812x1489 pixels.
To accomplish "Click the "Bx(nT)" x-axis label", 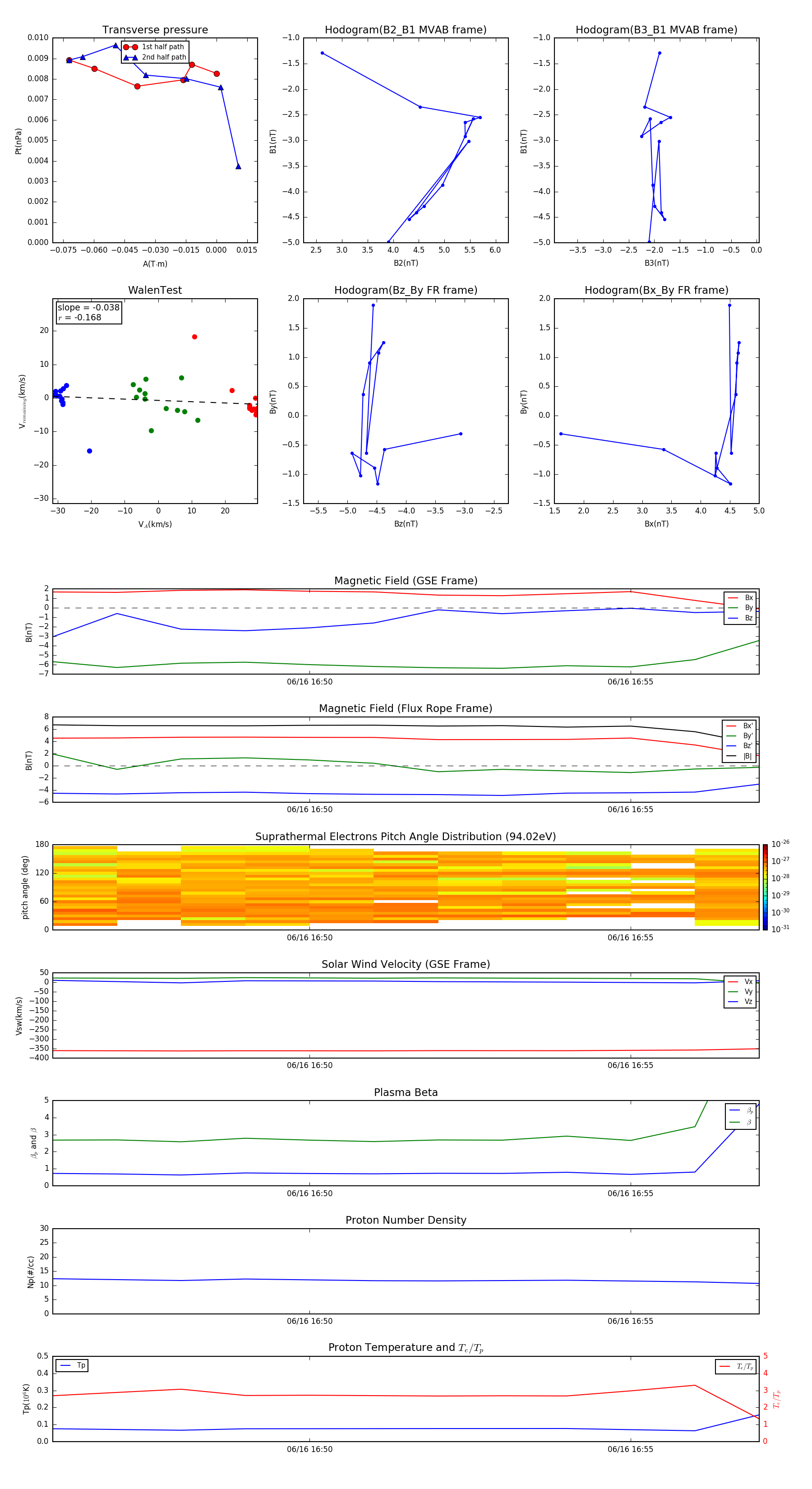I will (x=656, y=524).
